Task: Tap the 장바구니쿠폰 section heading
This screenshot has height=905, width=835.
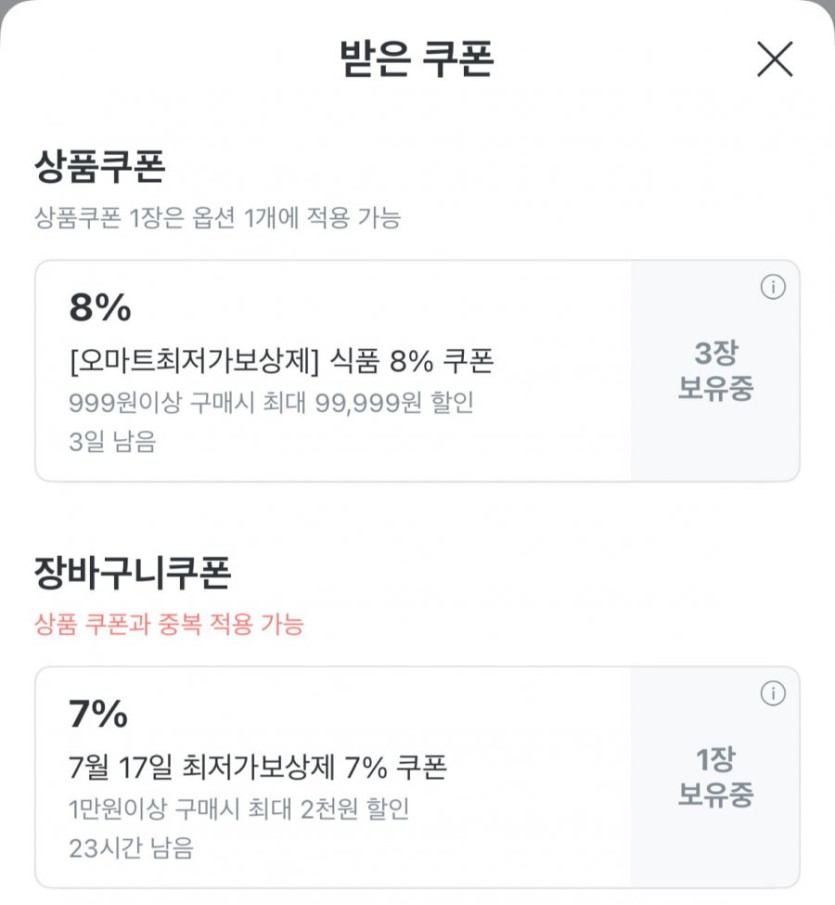Action: click(x=133, y=573)
